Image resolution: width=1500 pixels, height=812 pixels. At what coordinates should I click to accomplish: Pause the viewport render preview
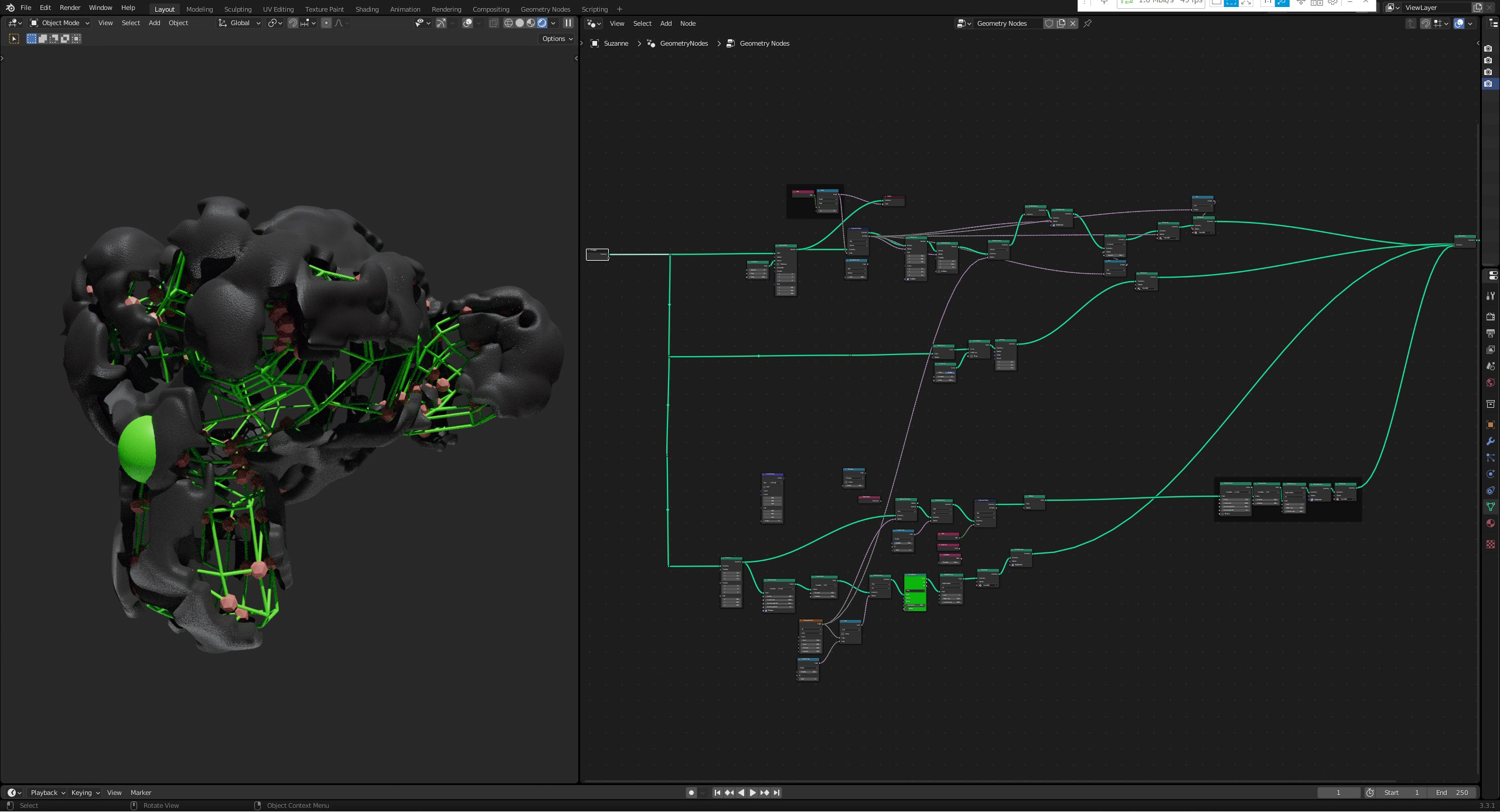point(568,23)
